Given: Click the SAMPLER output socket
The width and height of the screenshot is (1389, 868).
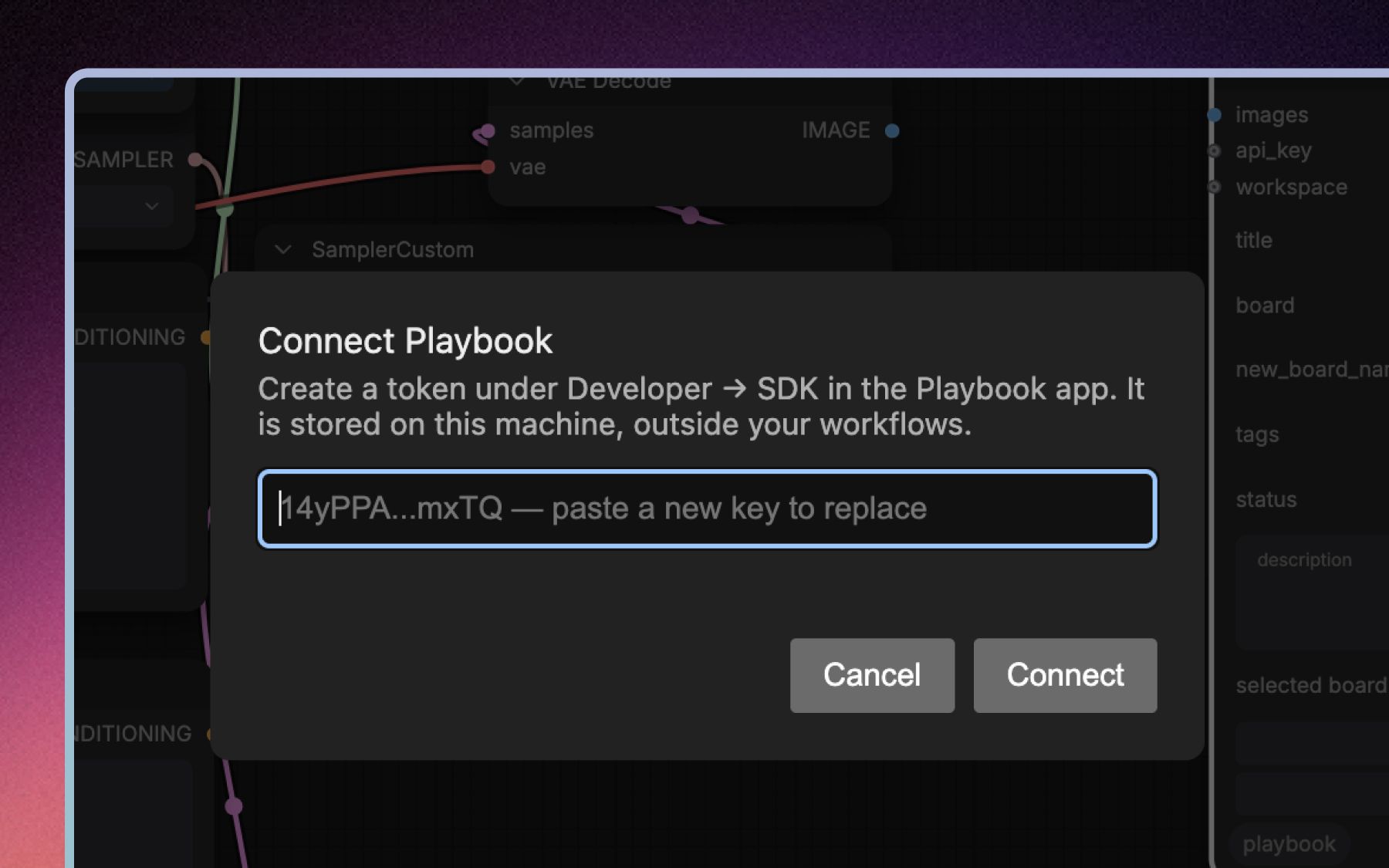Looking at the screenshot, I should tap(195, 160).
